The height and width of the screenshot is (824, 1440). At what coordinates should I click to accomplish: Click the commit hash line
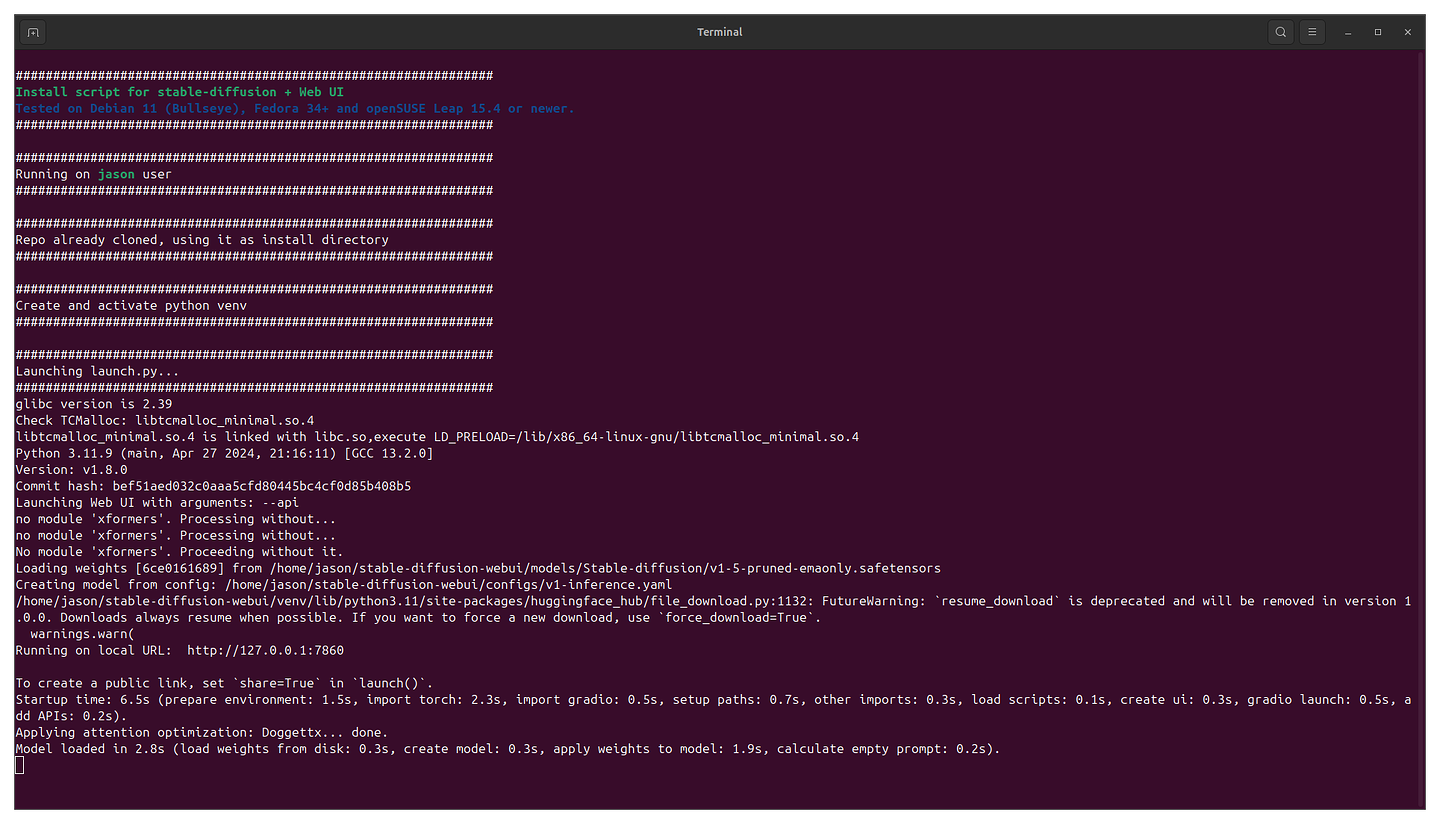coord(212,485)
